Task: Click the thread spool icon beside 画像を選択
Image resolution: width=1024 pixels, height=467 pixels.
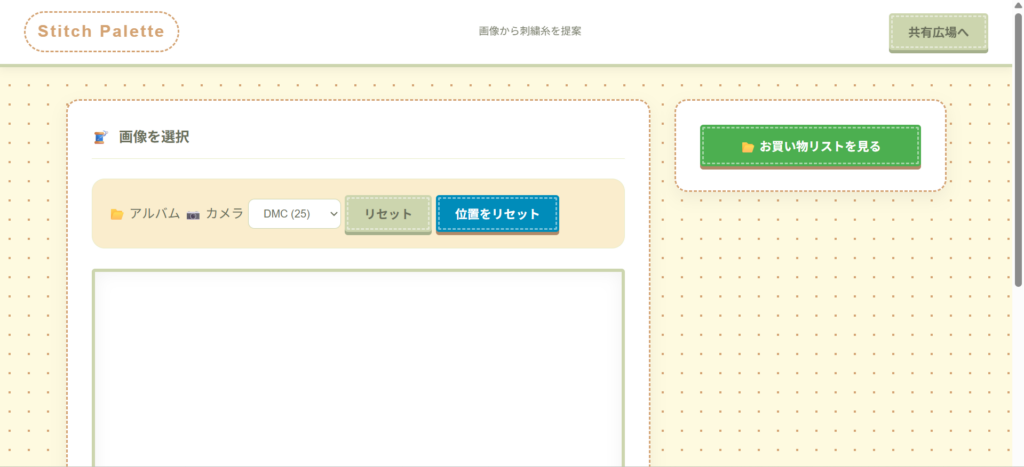Action: pyautogui.click(x=100, y=138)
